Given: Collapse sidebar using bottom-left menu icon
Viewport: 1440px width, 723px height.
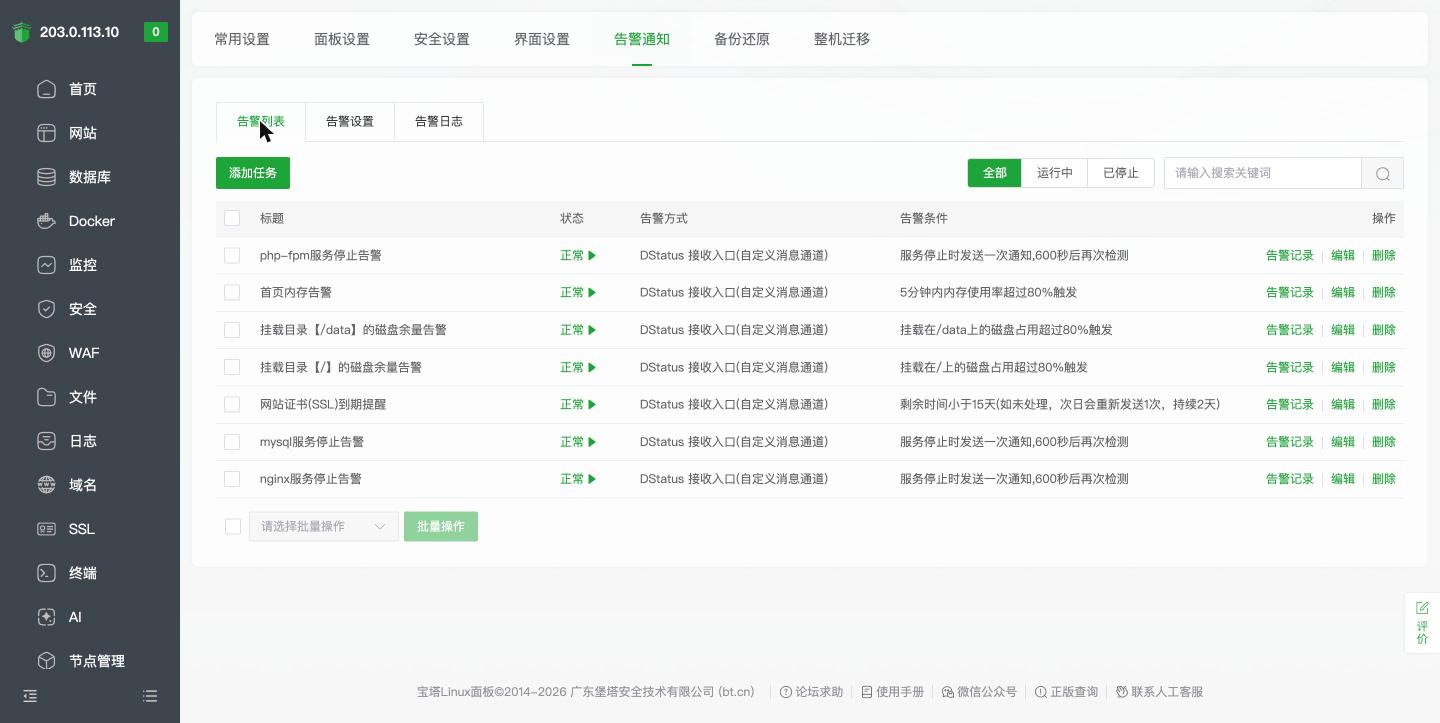Looking at the screenshot, I should [x=30, y=696].
